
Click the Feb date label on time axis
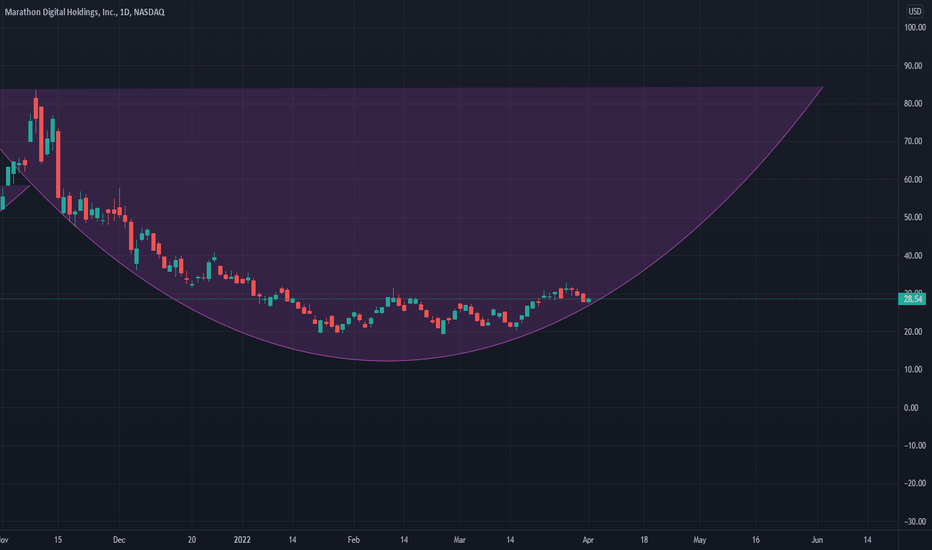354,540
